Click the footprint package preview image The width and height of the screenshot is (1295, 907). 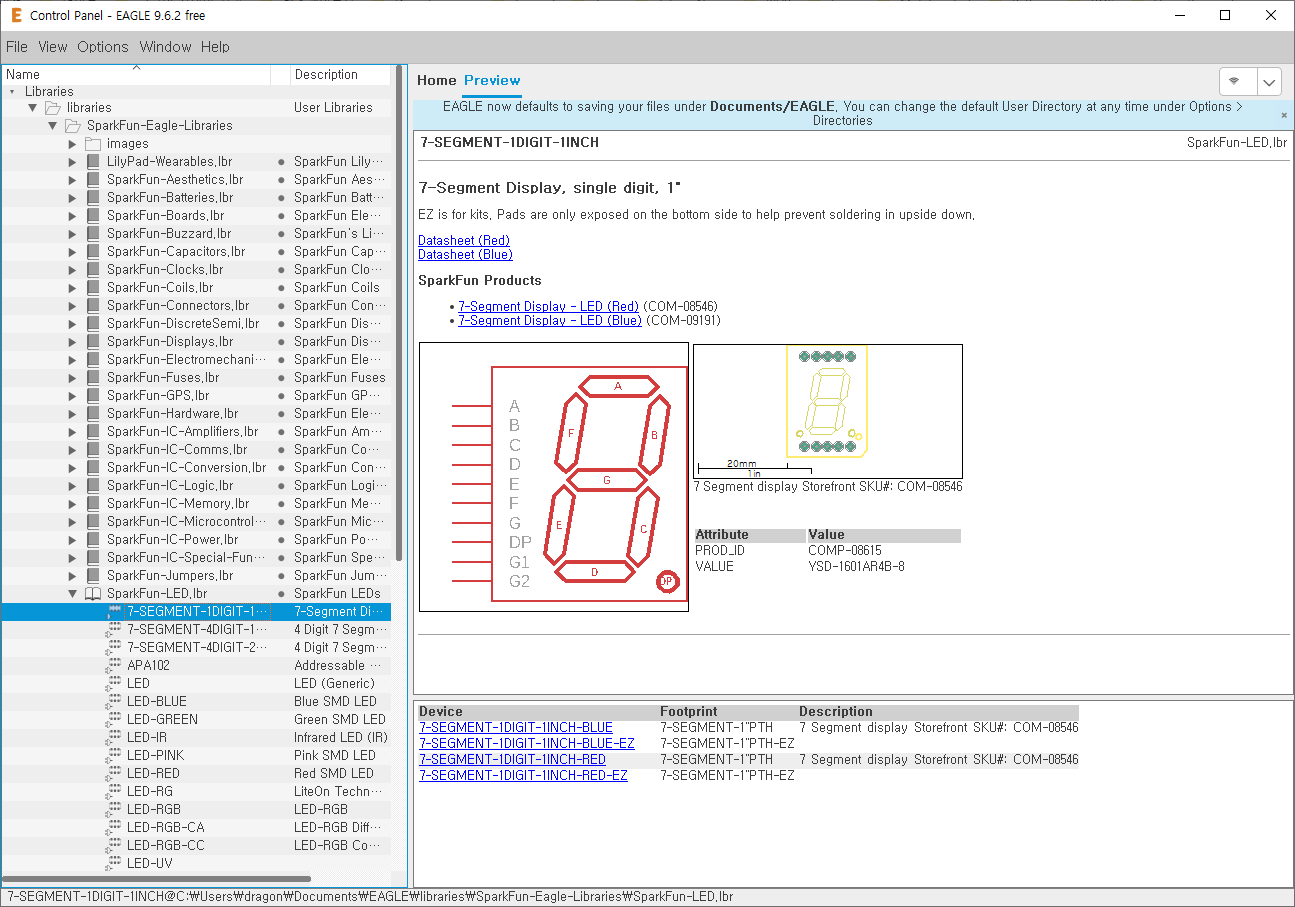(x=828, y=411)
